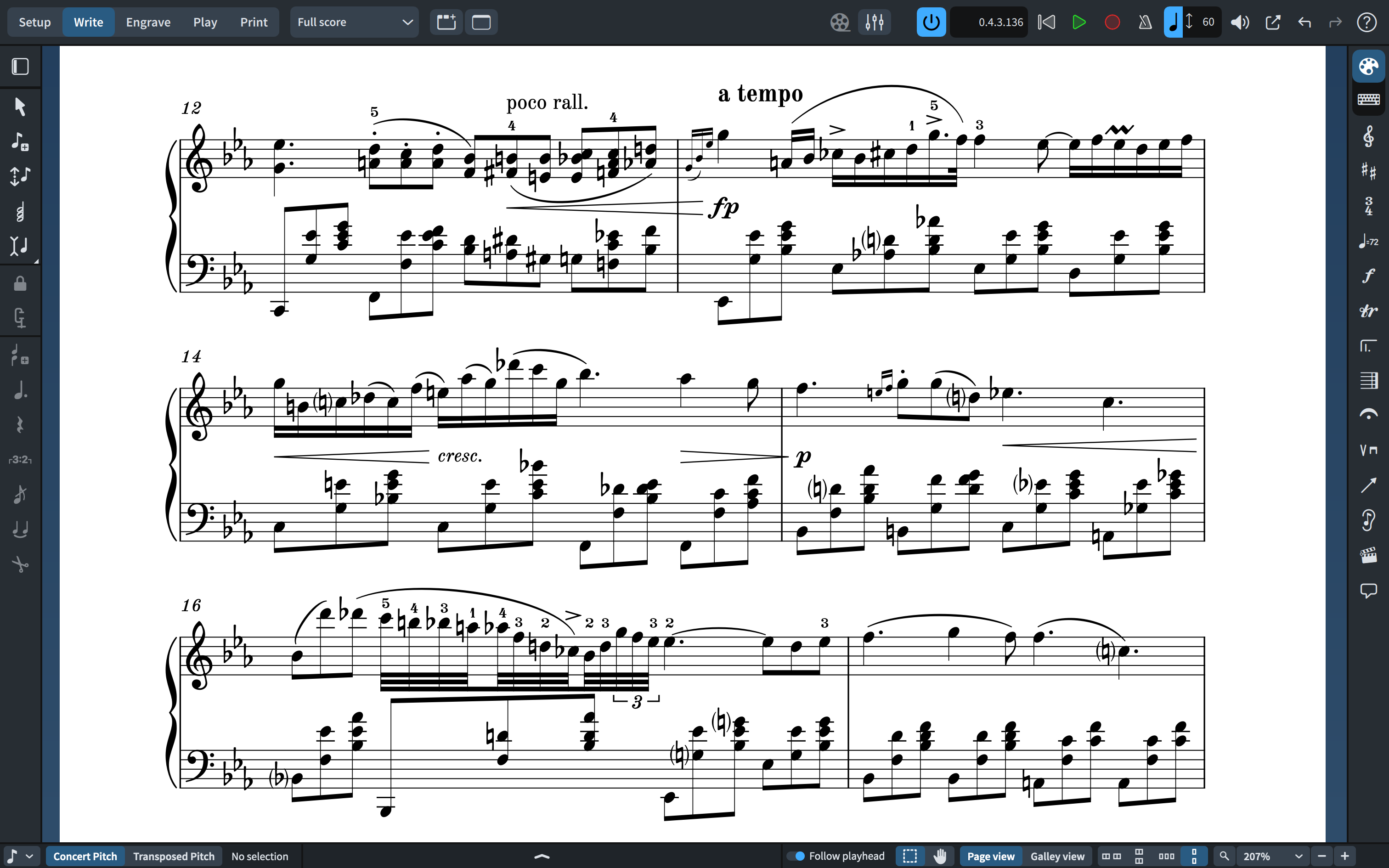Click the red Record button
The width and height of the screenshot is (1389, 868).
pyautogui.click(x=1112, y=22)
